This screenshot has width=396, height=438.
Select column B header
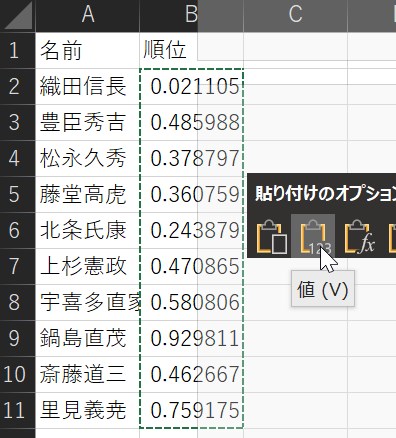(191, 16)
